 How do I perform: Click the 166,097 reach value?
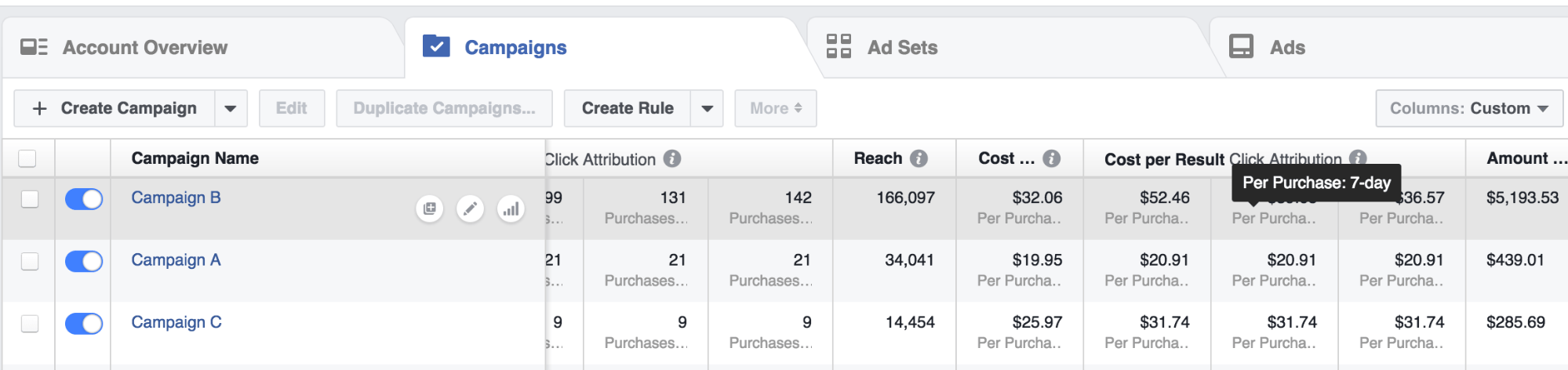pos(905,198)
